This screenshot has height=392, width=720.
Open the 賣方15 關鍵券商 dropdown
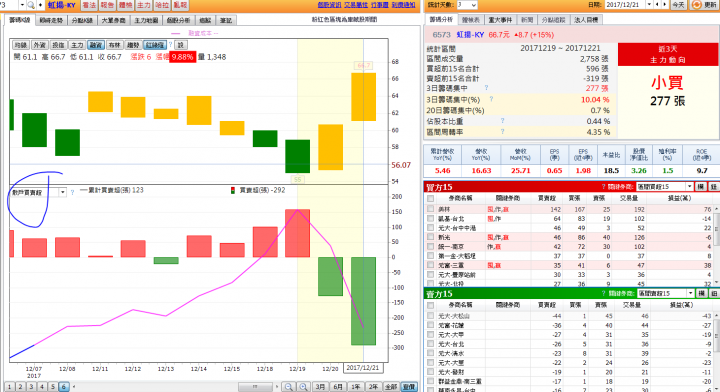click(665, 293)
